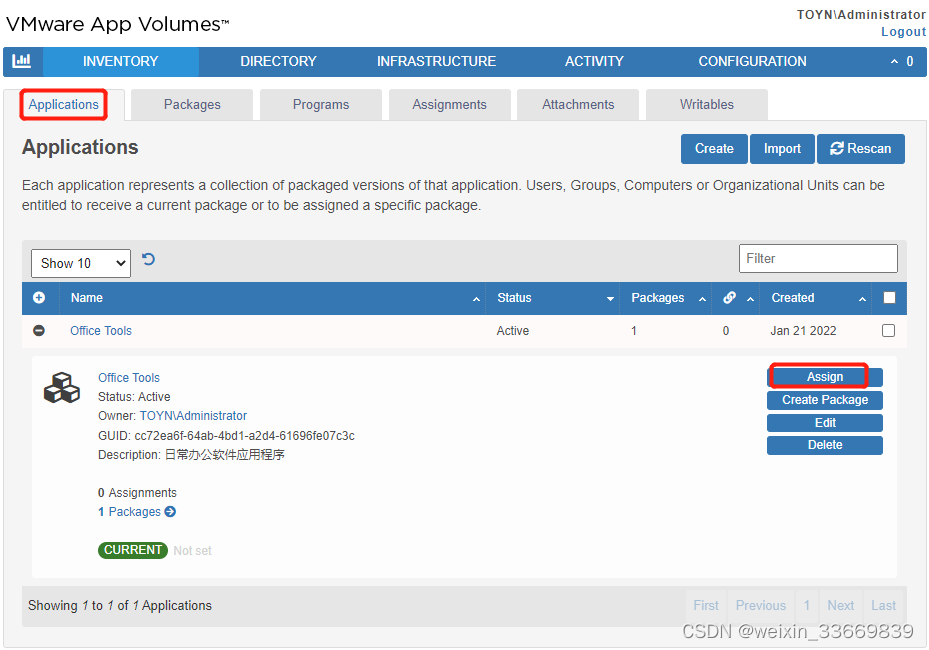Viewport: 929px width, 650px height.
Task: Open the INVENTORY menu
Action: pos(120,61)
